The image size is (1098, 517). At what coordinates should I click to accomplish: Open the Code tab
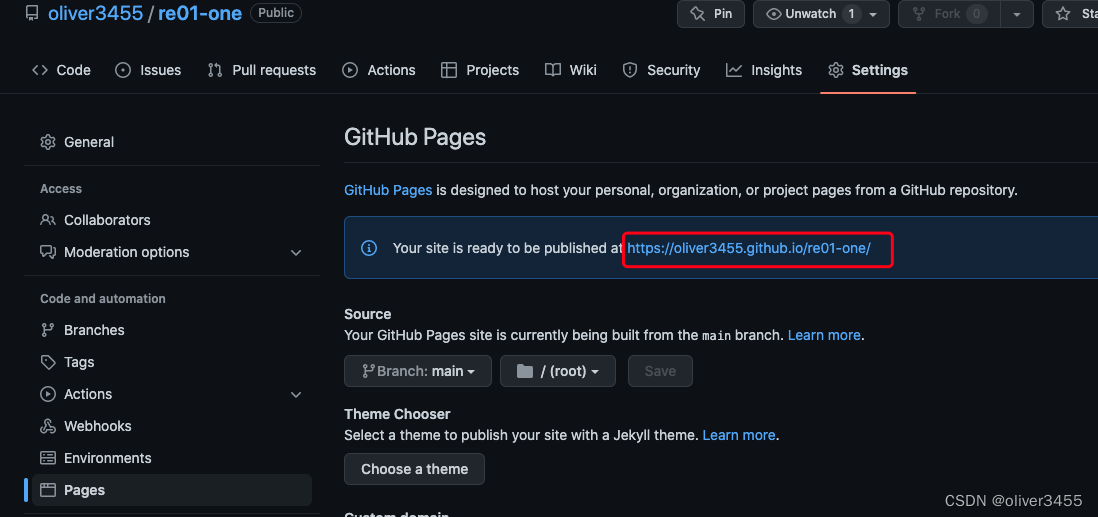(61, 70)
